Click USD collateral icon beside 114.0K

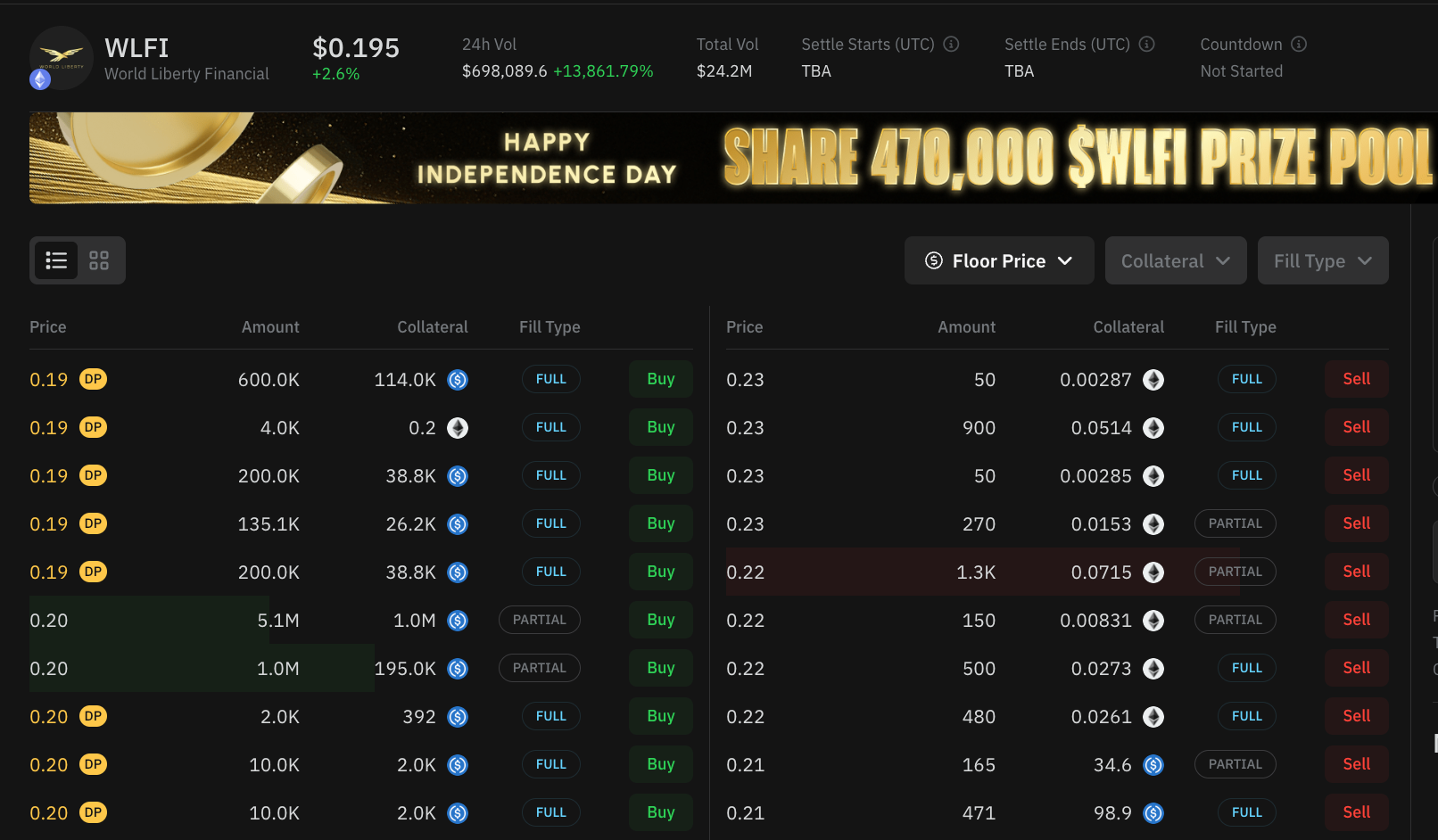click(x=458, y=380)
